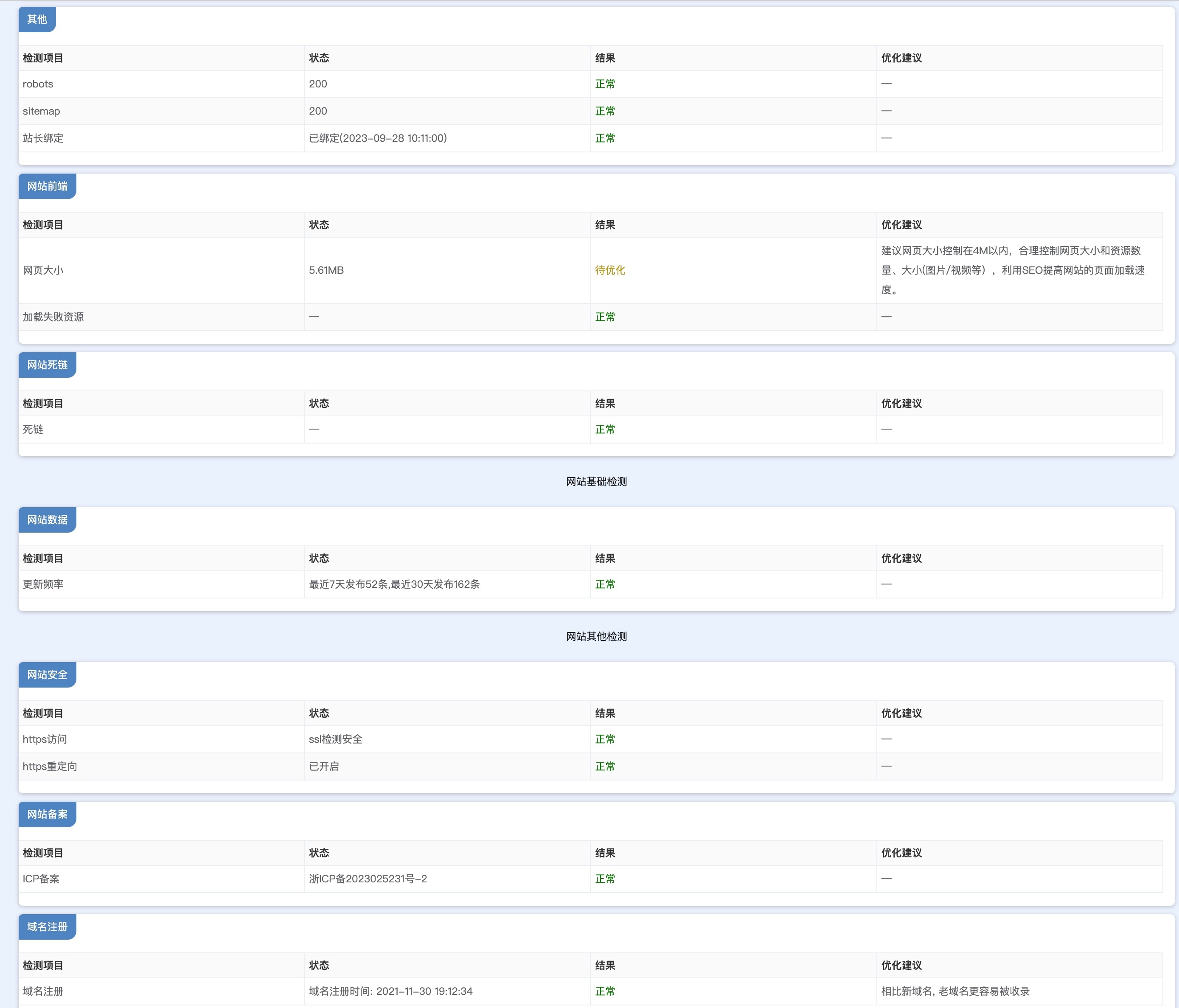Select the 站长绑定 row label
Image resolution: width=1179 pixels, height=1008 pixels.
point(43,138)
